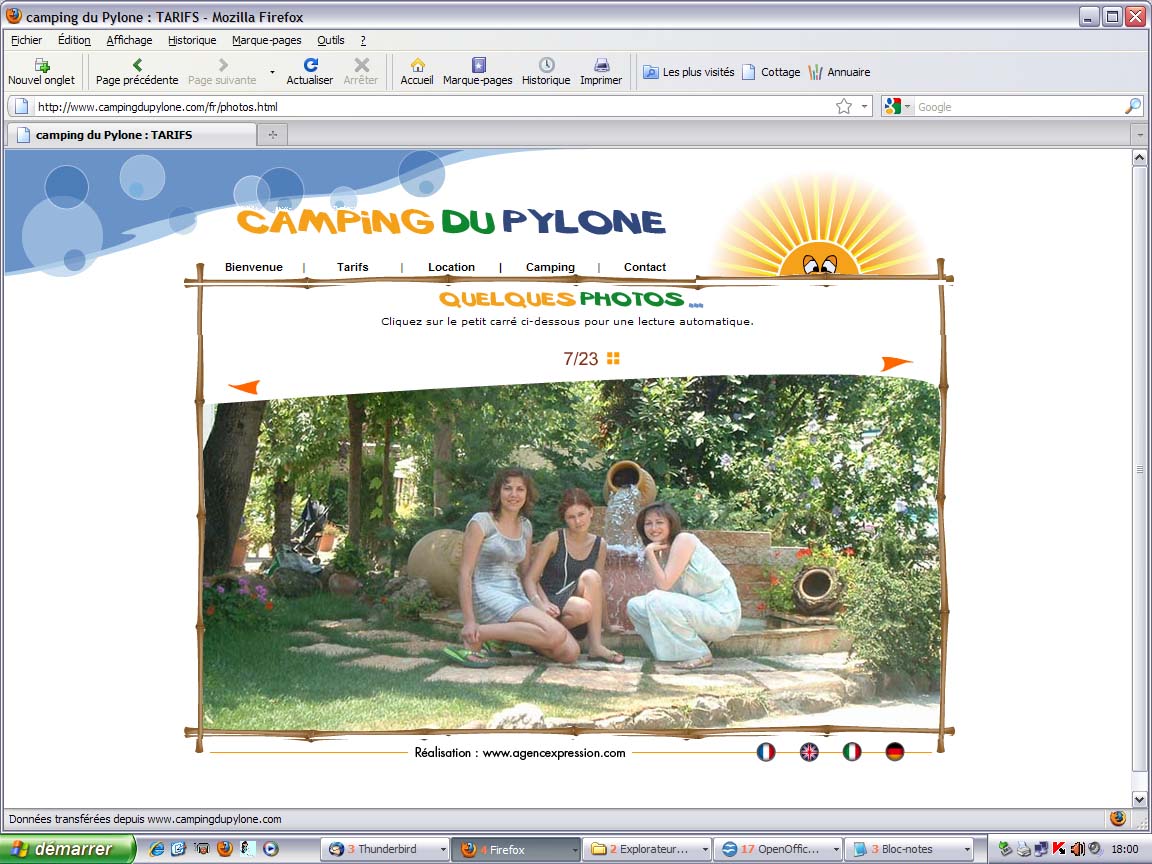Go back with Page précédente button
Viewport: 1152px width, 864px height.
[x=137, y=71]
